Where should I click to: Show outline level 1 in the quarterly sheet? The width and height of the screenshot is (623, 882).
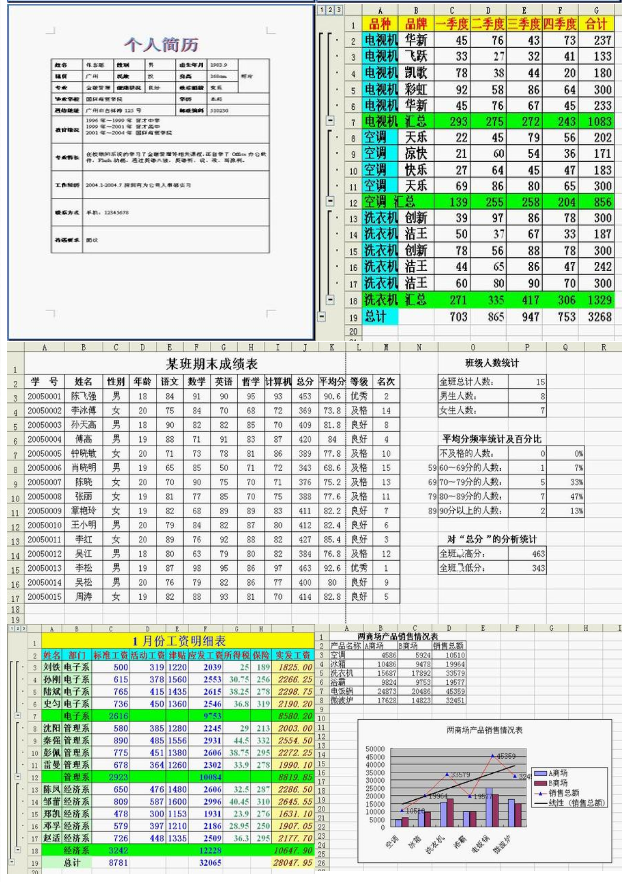[x=321, y=10]
